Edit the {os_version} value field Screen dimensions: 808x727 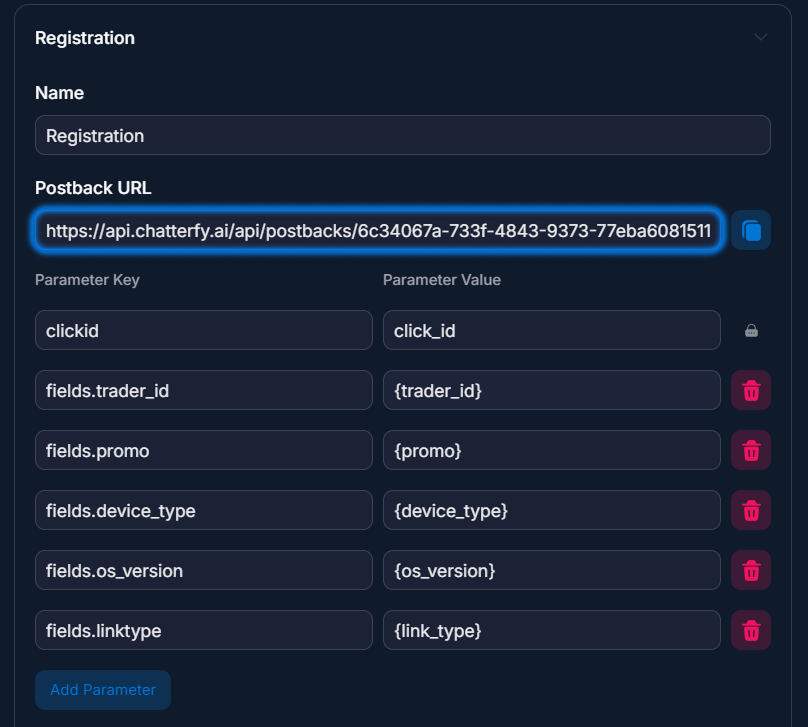[552, 570]
